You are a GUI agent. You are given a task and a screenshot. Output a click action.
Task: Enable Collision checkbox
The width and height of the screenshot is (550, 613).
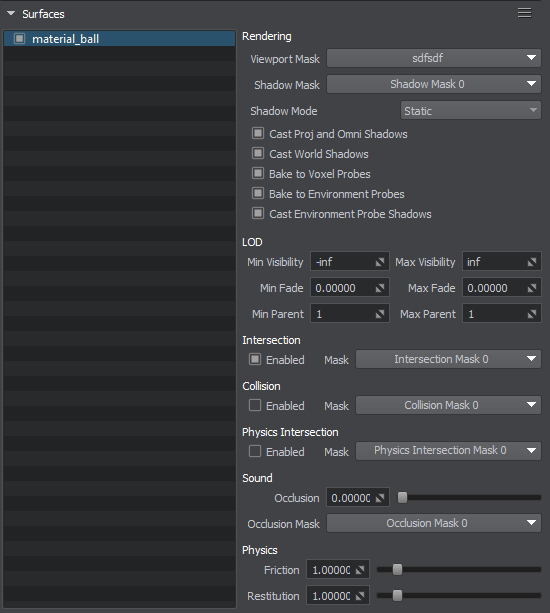coord(255,405)
